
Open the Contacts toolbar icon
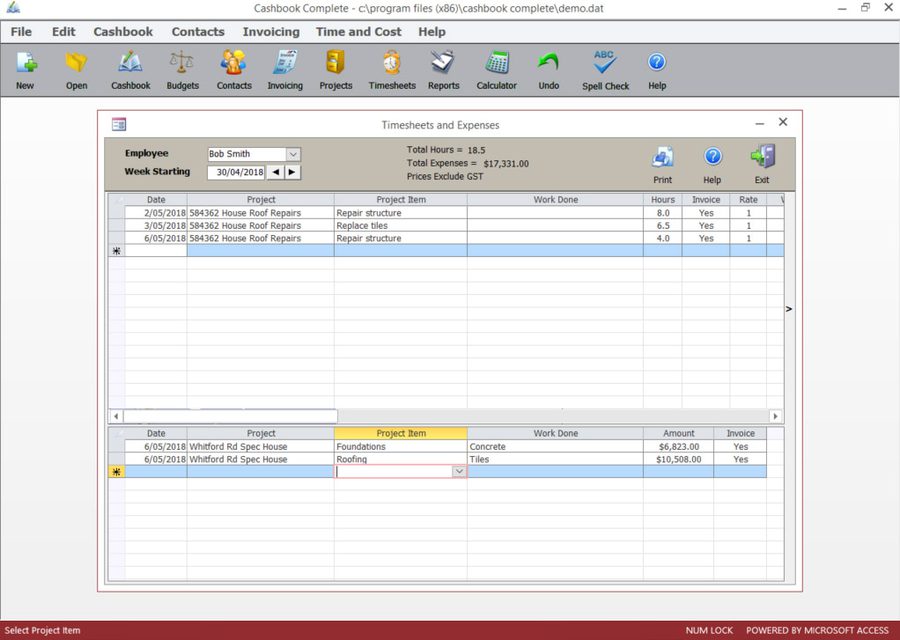234,63
